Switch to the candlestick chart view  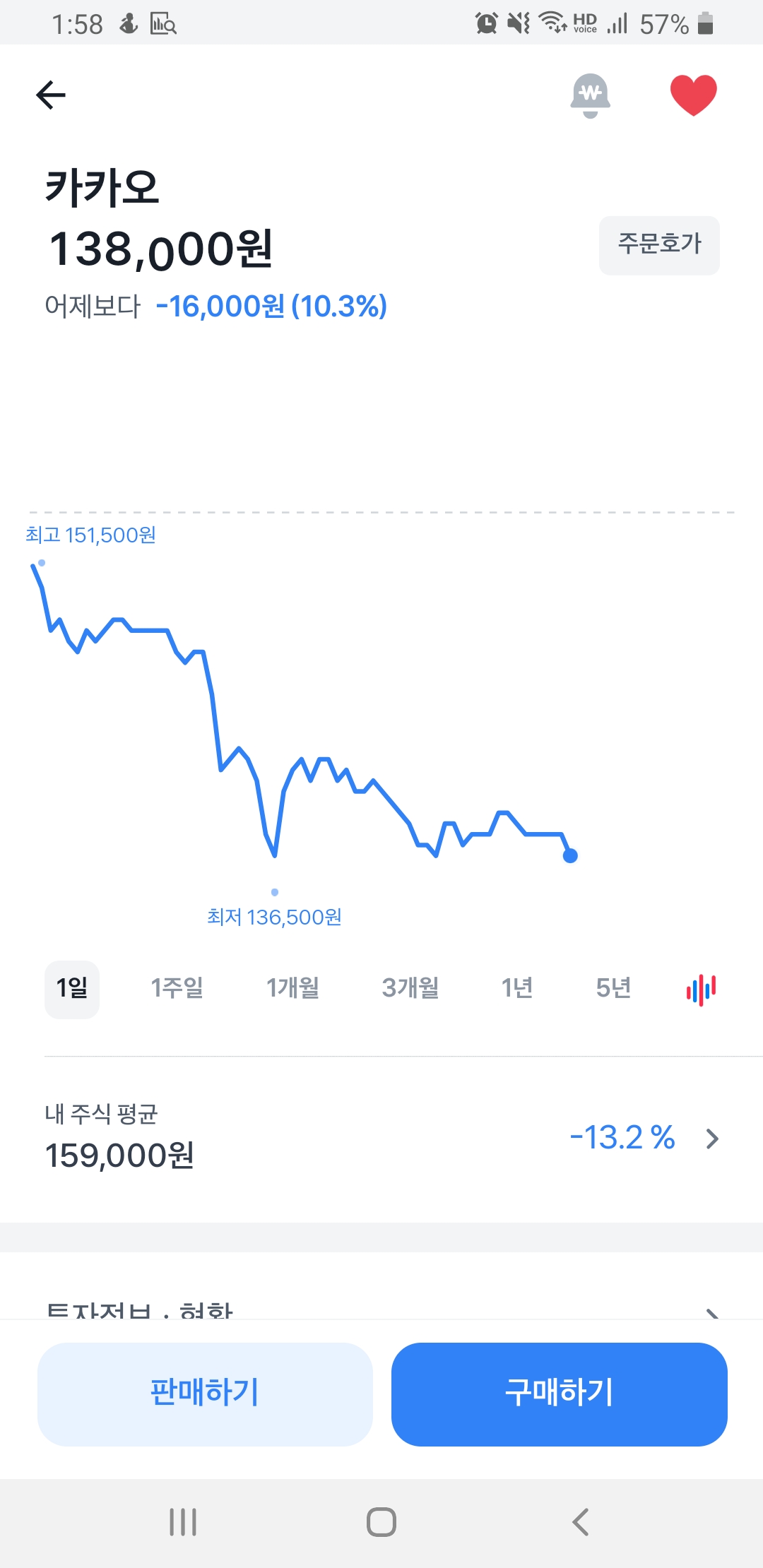click(x=701, y=989)
